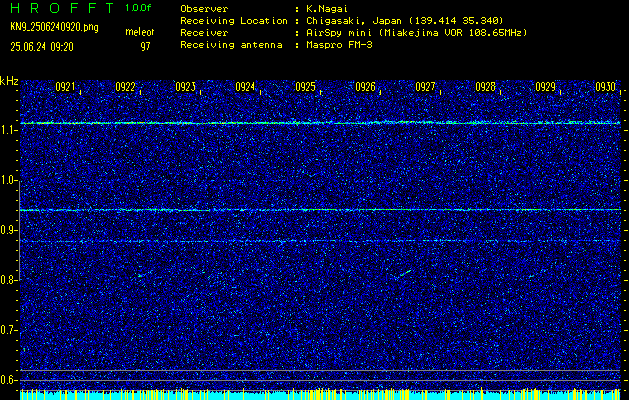Click the date stamp 25.06.24 09:20
The width and height of the screenshot is (629, 400).
42,47
